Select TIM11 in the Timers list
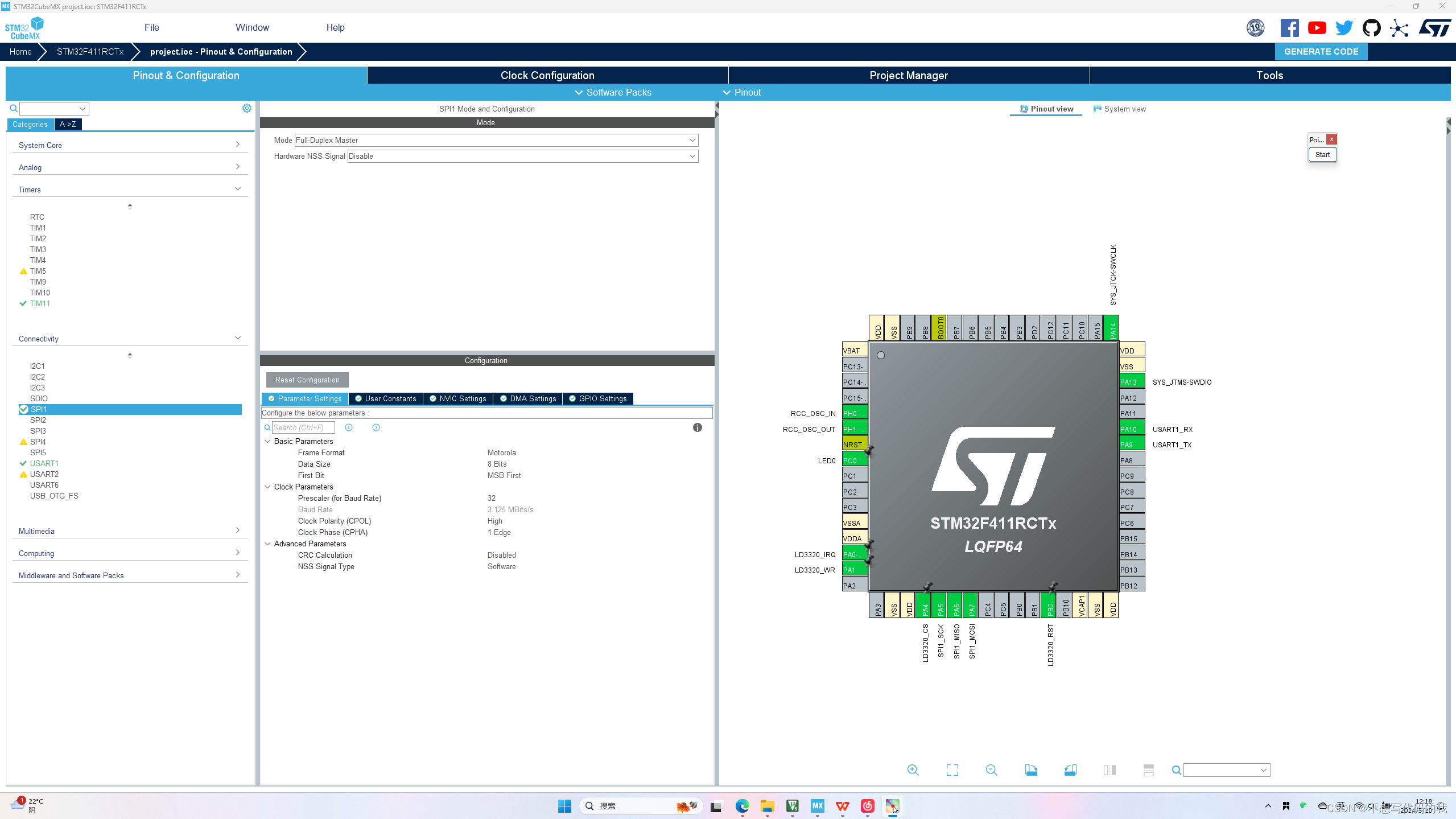Viewport: 1456px width, 819px height. tap(40, 303)
